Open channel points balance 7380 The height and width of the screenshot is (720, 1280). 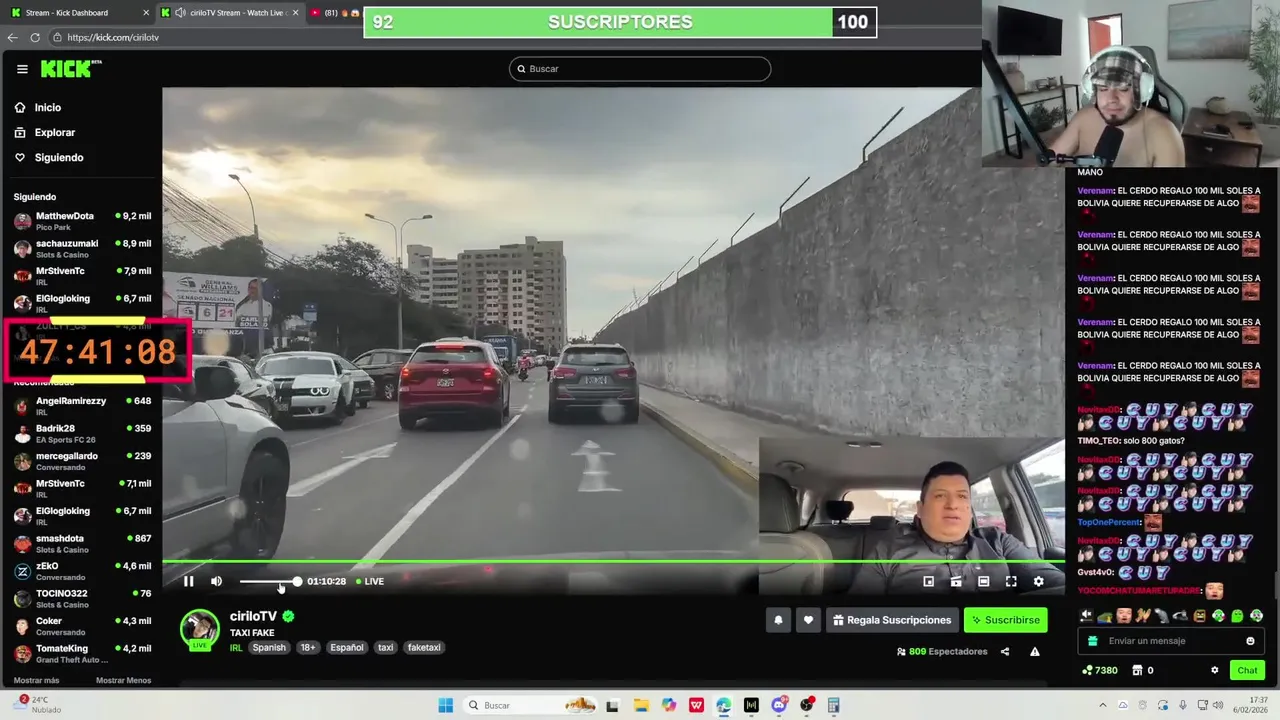click(1100, 670)
